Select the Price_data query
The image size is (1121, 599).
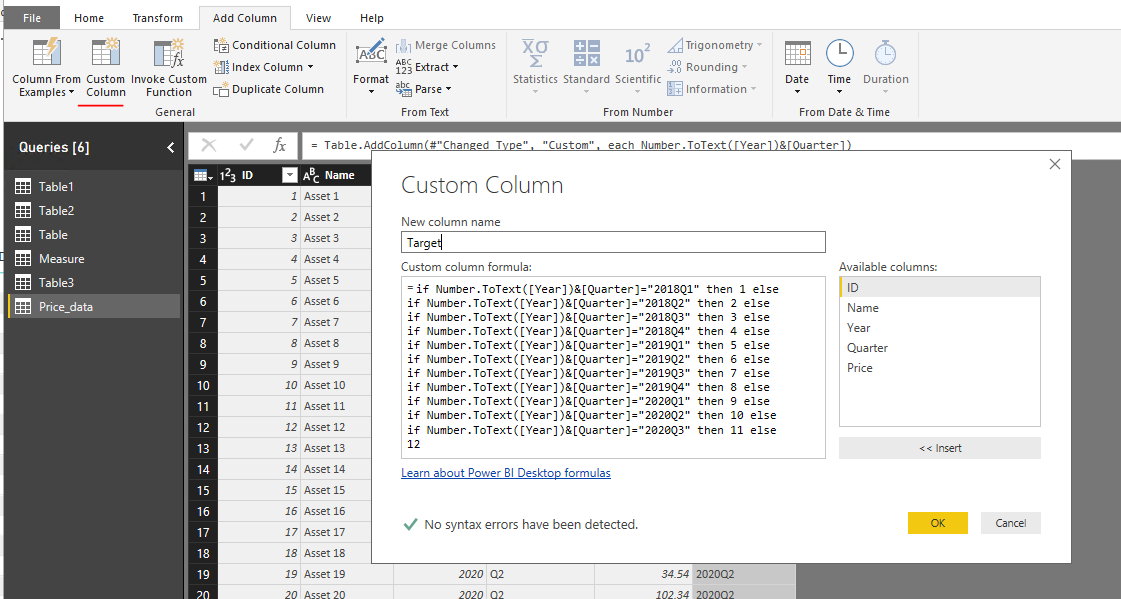click(94, 307)
